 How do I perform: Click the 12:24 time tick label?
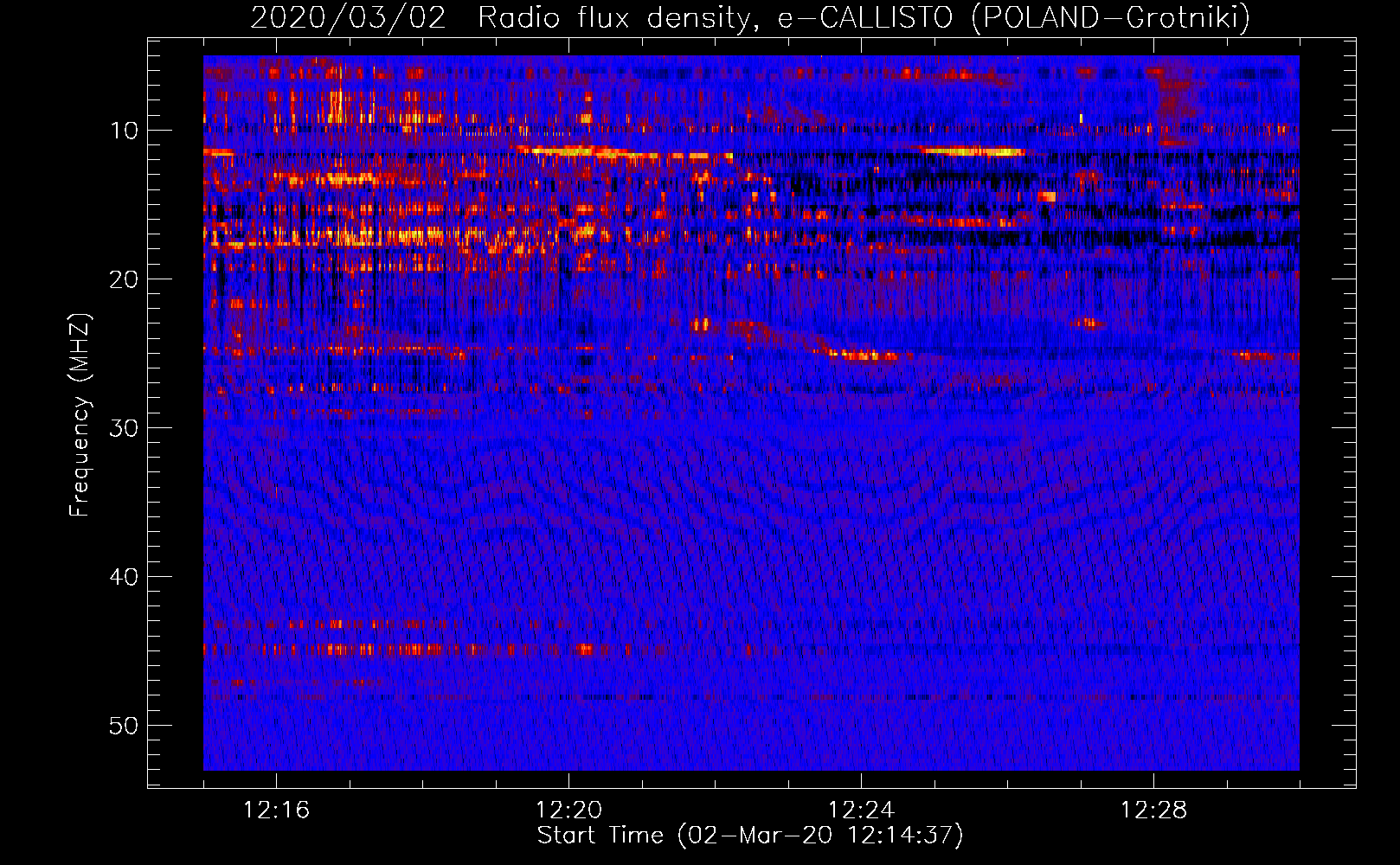point(861,811)
